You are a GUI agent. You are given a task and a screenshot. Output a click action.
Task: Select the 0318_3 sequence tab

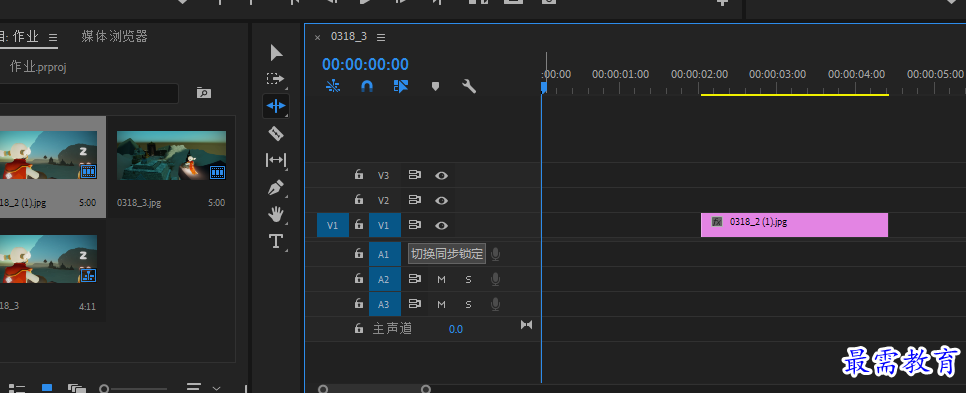click(x=349, y=36)
